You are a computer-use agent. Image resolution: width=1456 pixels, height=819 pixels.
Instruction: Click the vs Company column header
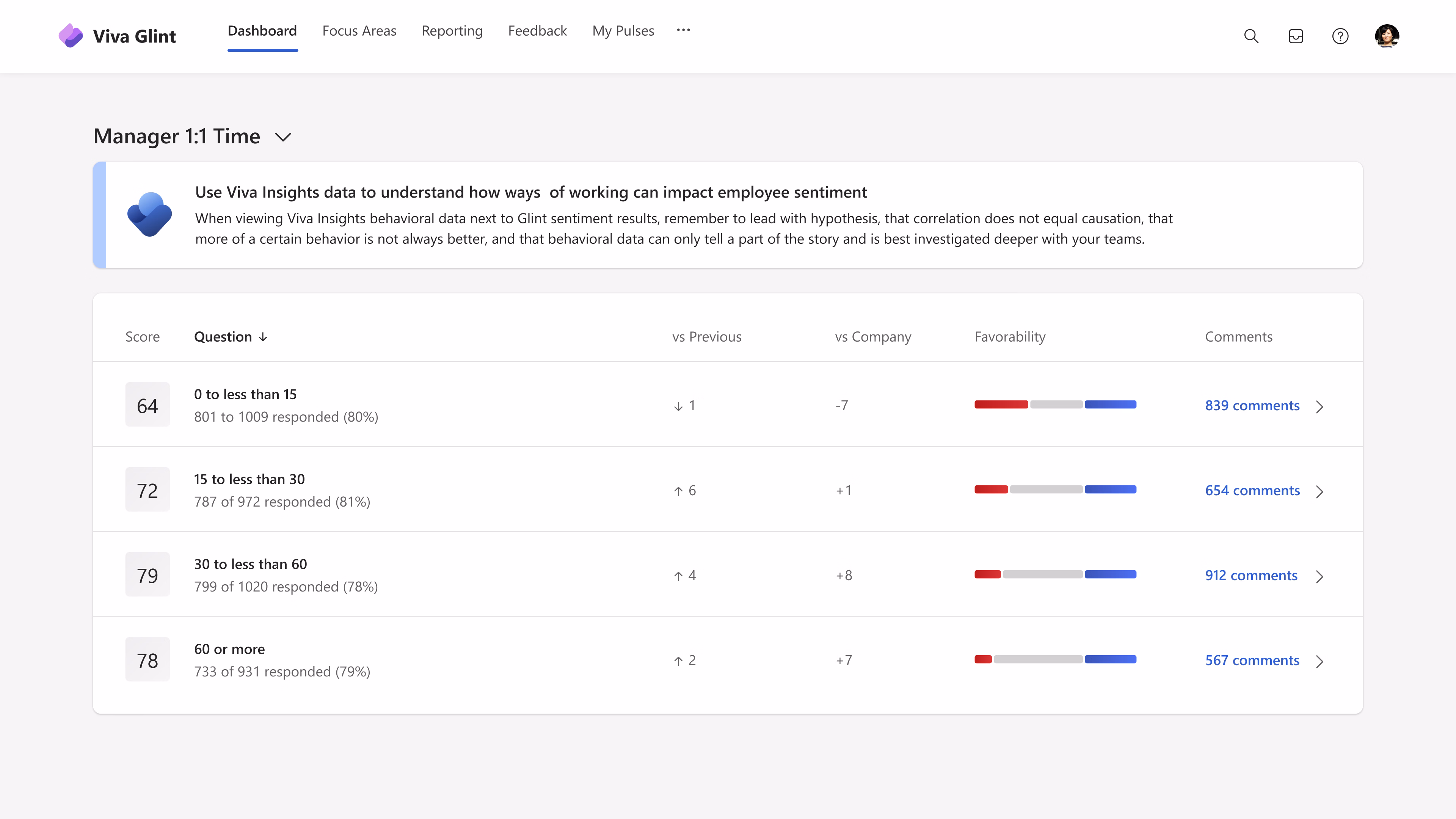(x=873, y=337)
